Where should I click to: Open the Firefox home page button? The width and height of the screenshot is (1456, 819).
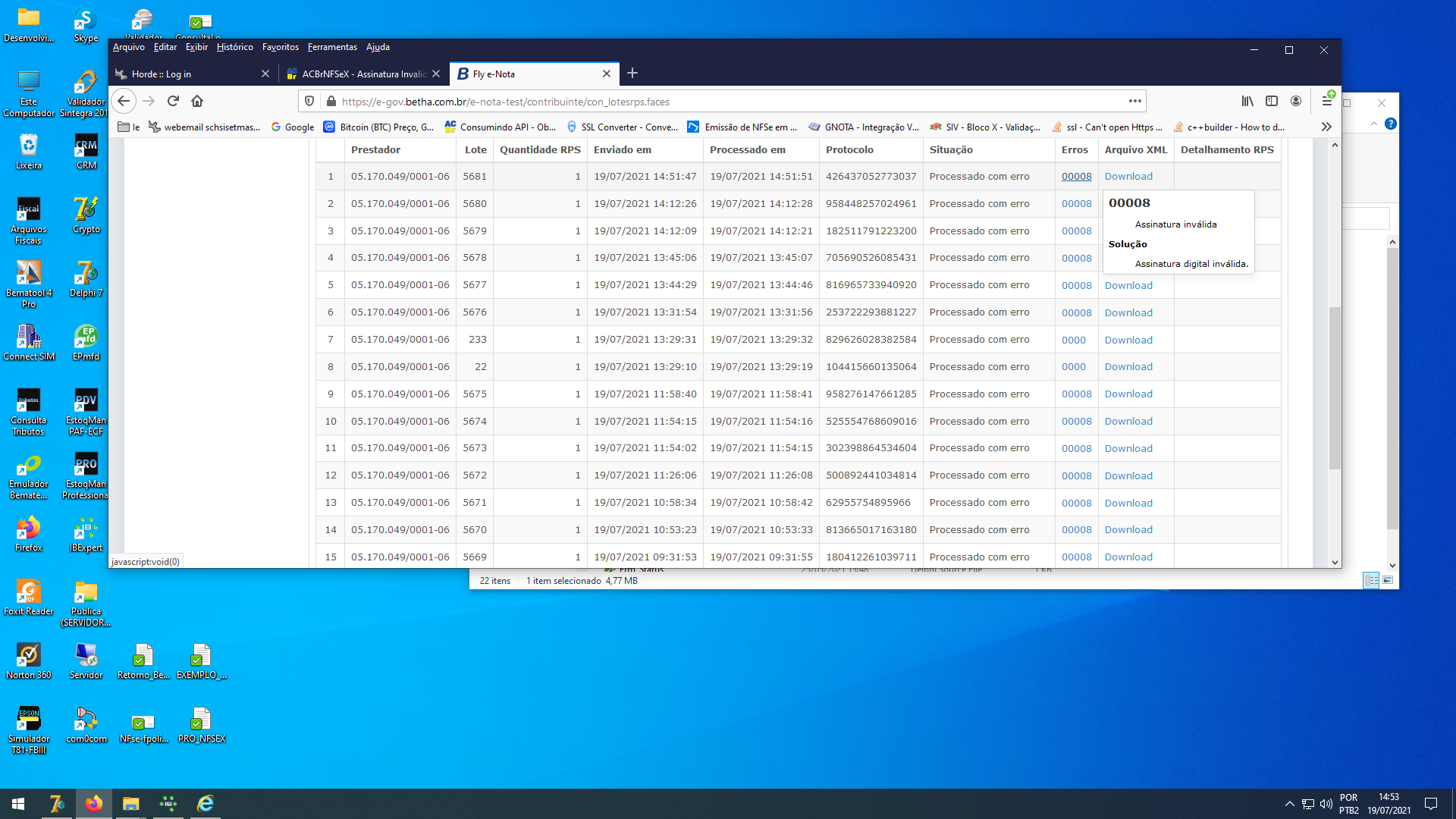pos(197,101)
